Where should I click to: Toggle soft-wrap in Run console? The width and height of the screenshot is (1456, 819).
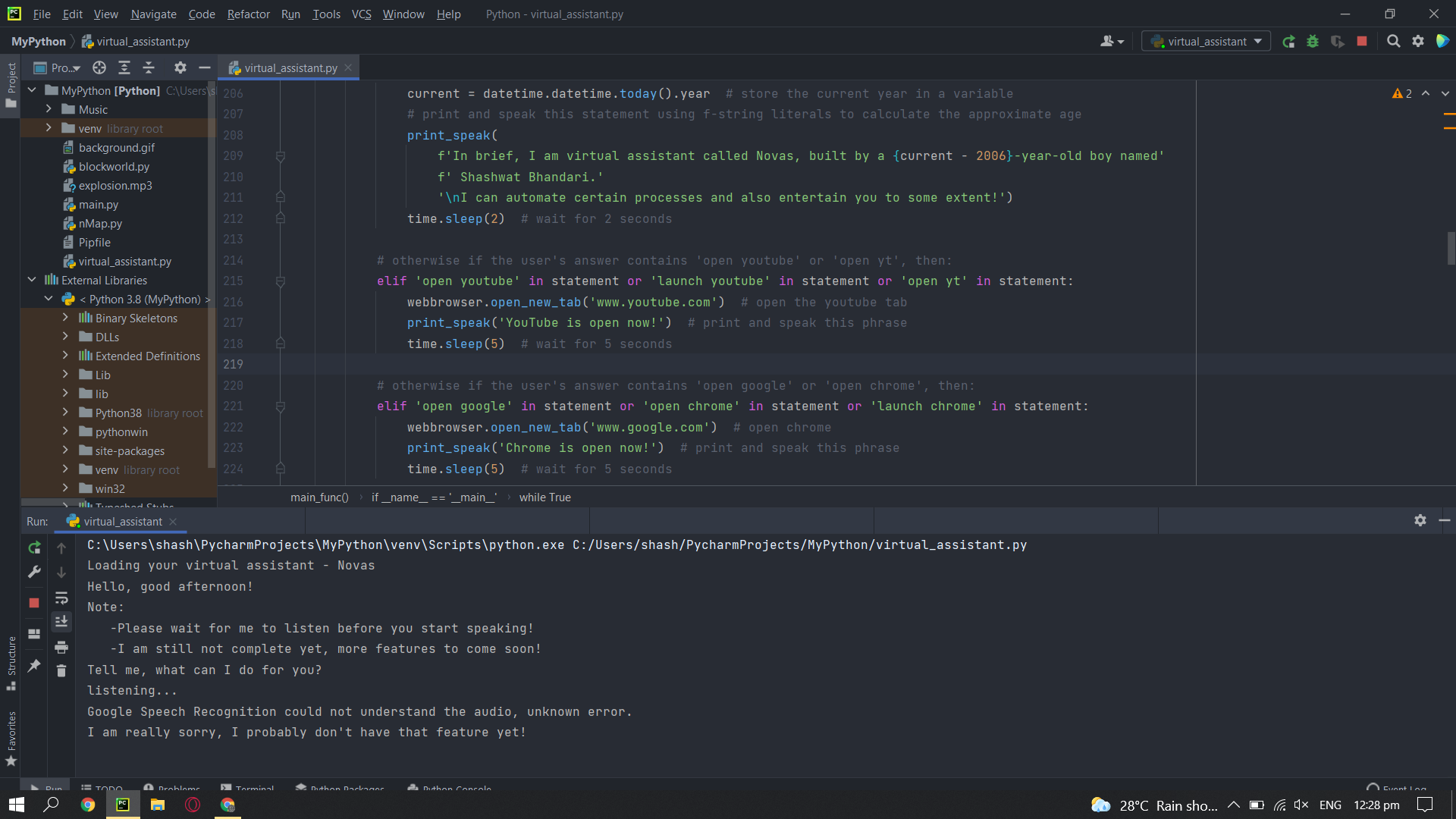coord(61,598)
